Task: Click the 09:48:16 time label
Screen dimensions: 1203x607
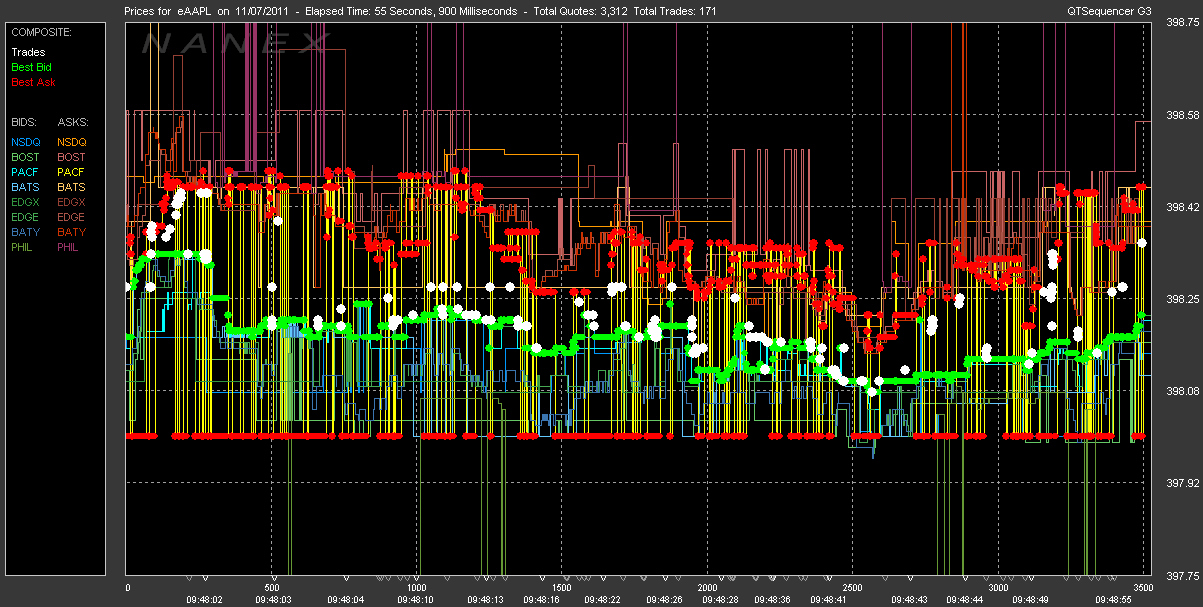Action: [541, 600]
